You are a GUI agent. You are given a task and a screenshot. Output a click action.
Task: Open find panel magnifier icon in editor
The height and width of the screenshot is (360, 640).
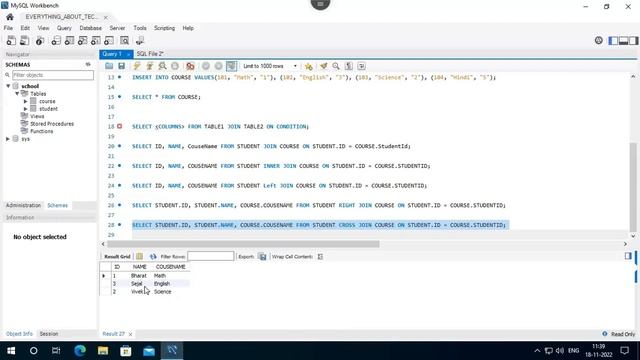click(336, 66)
